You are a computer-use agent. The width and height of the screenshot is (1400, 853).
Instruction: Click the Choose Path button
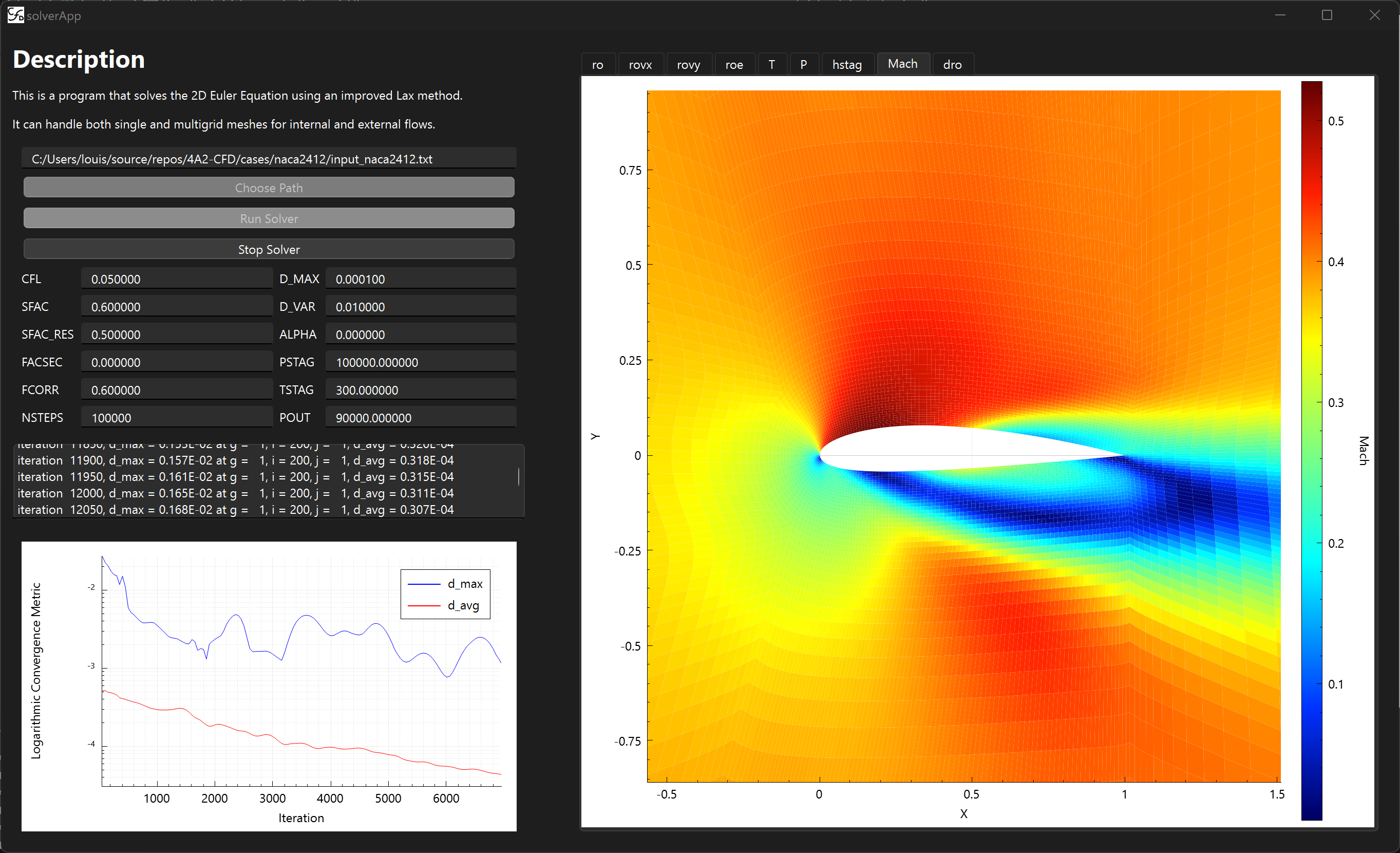click(x=269, y=187)
